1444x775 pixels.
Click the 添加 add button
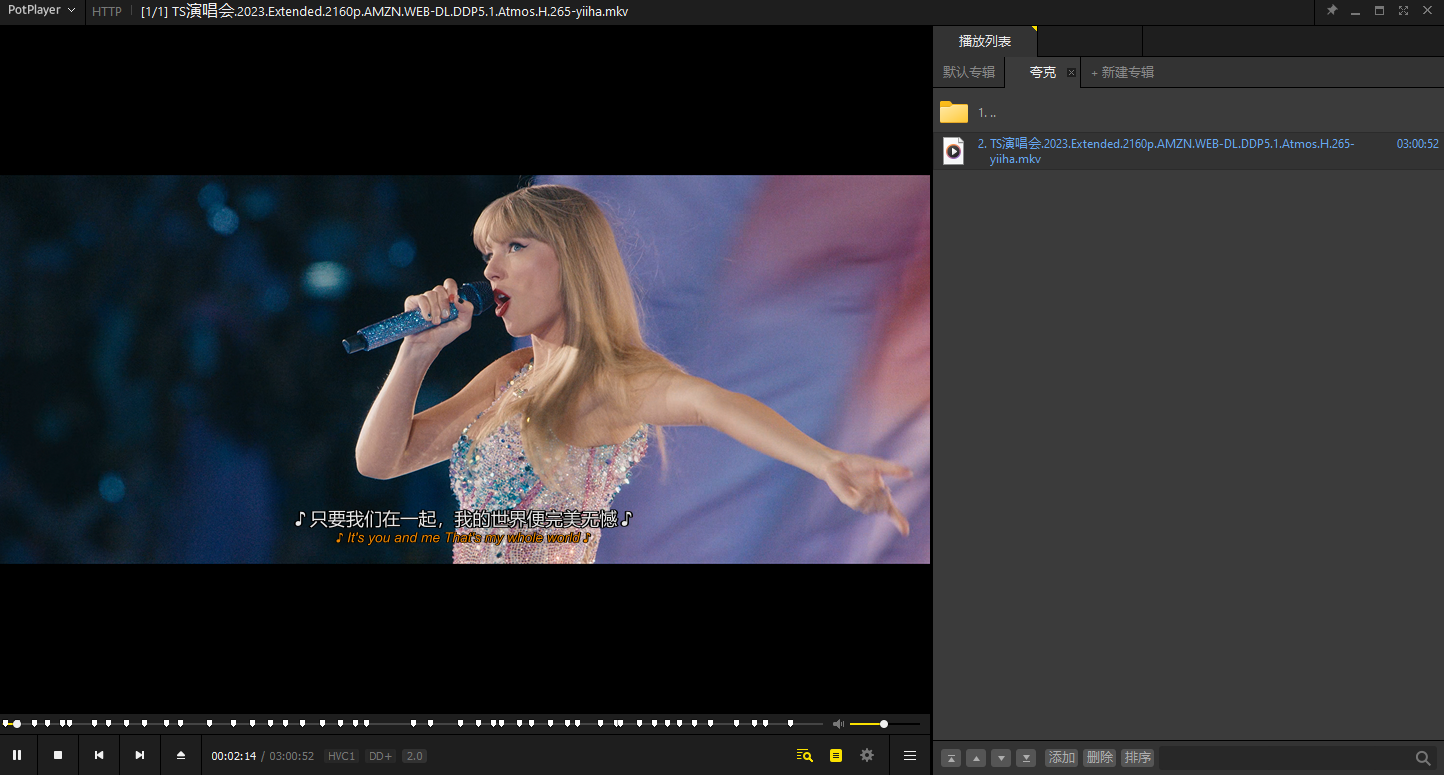(1061, 758)
